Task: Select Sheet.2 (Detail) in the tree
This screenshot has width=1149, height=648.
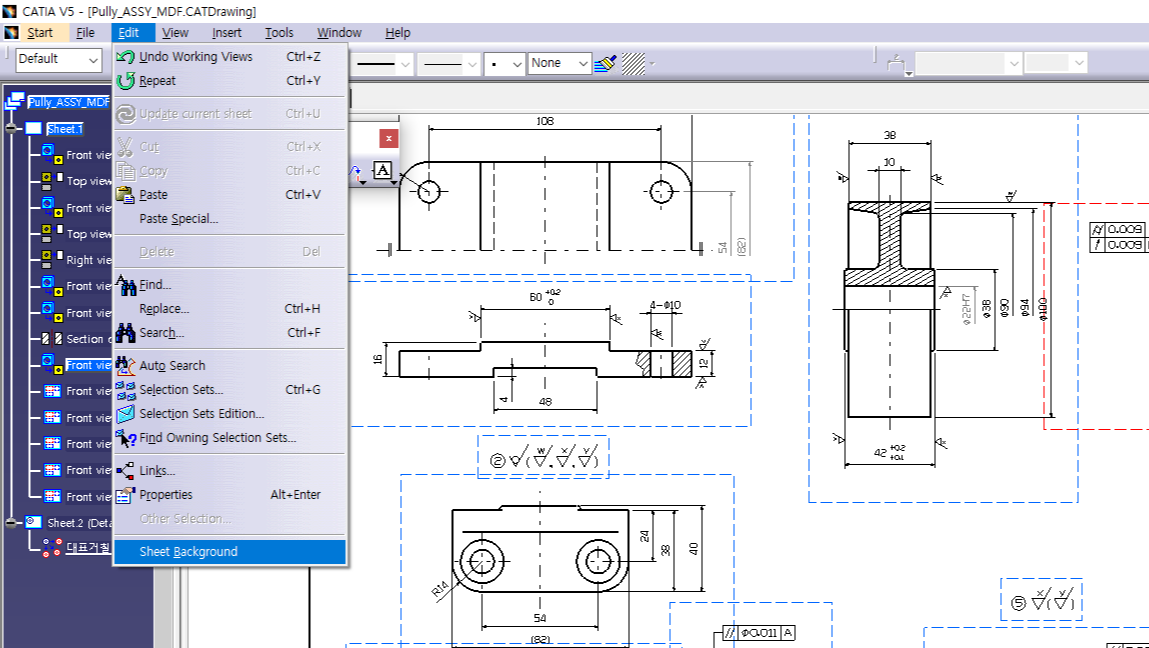Action: coord(77,523)
